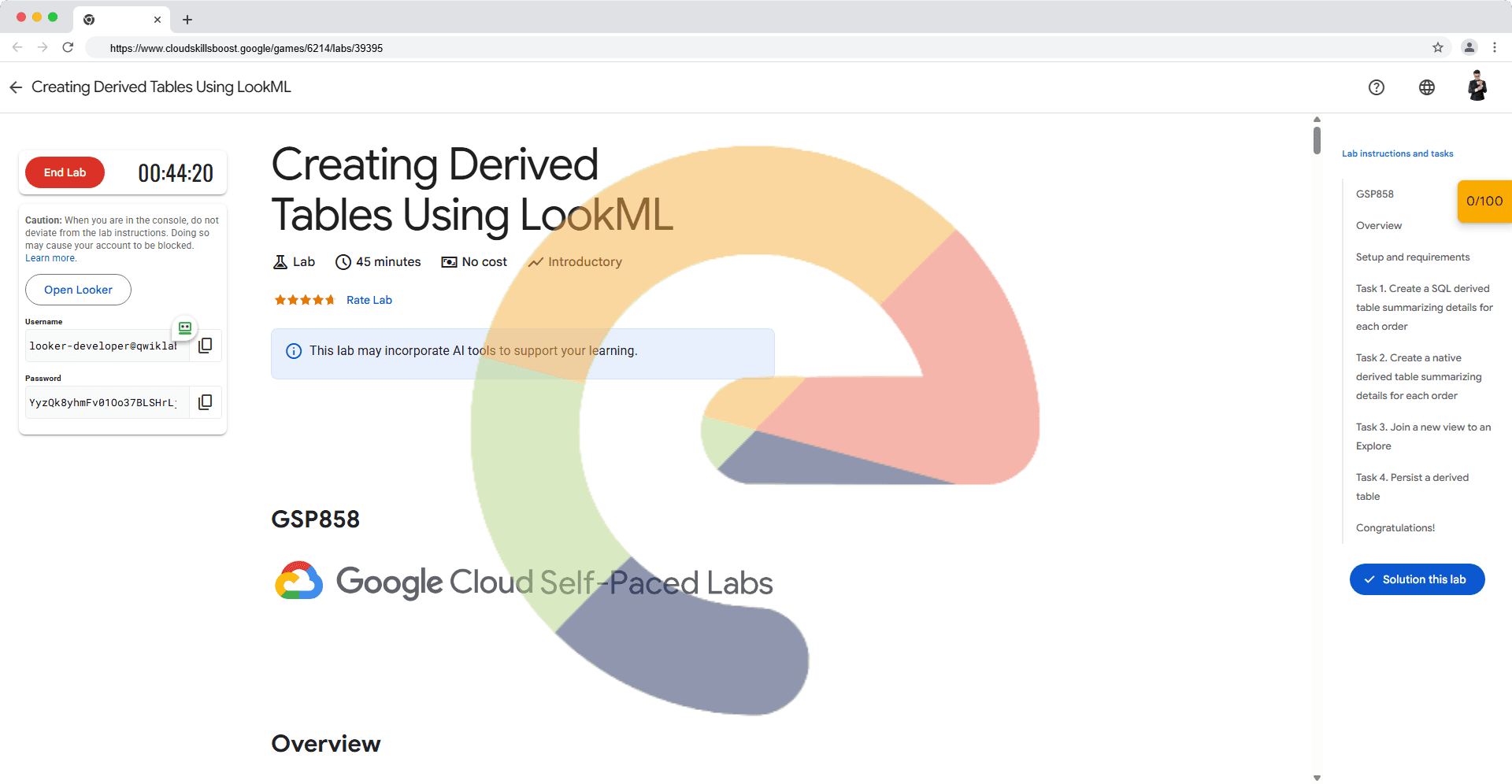The height and width of the screenshot is (784, 1512).
Task: Open the Rate Lab link
Action: (x=369, y=300)
